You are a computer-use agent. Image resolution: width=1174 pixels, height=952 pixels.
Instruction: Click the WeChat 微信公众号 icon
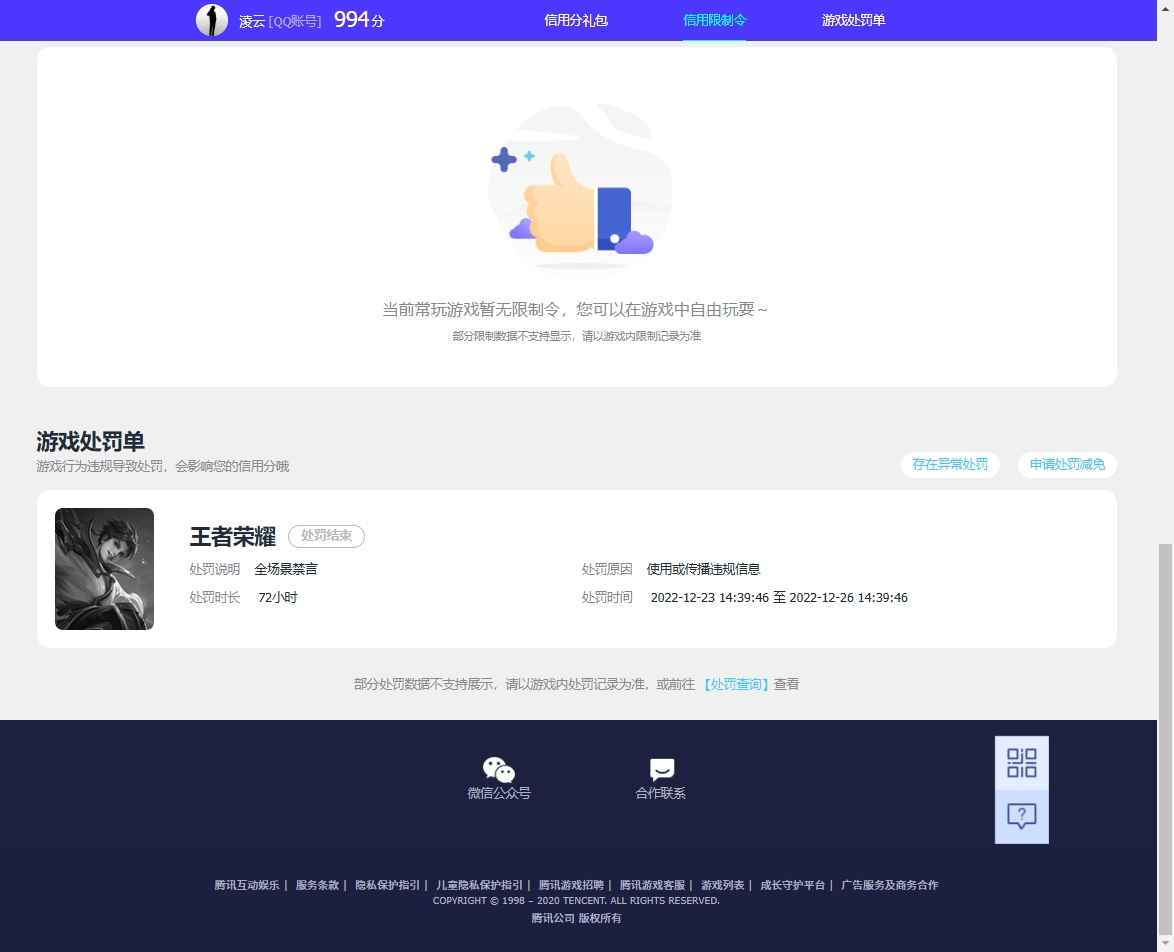point(499,769)
